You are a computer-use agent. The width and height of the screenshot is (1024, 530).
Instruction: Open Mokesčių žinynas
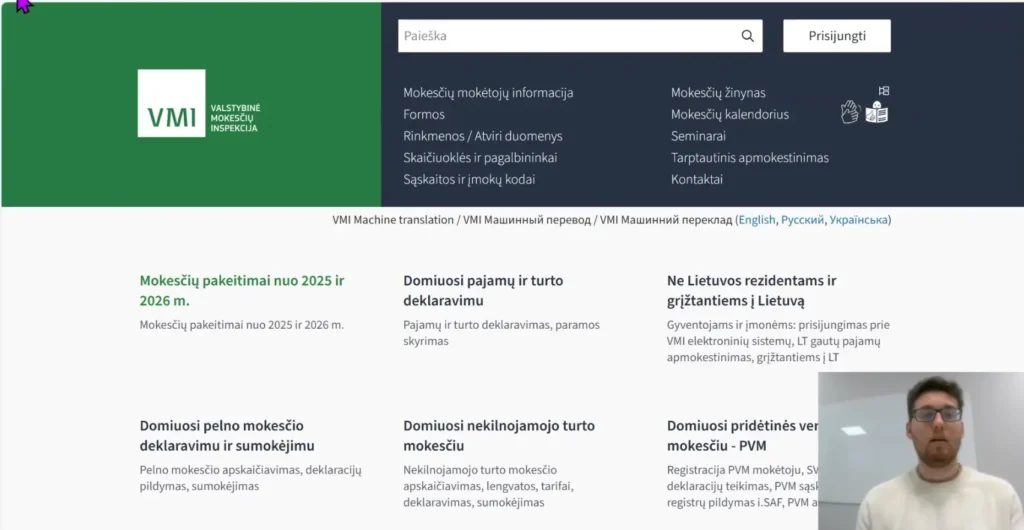pos(718,93)
